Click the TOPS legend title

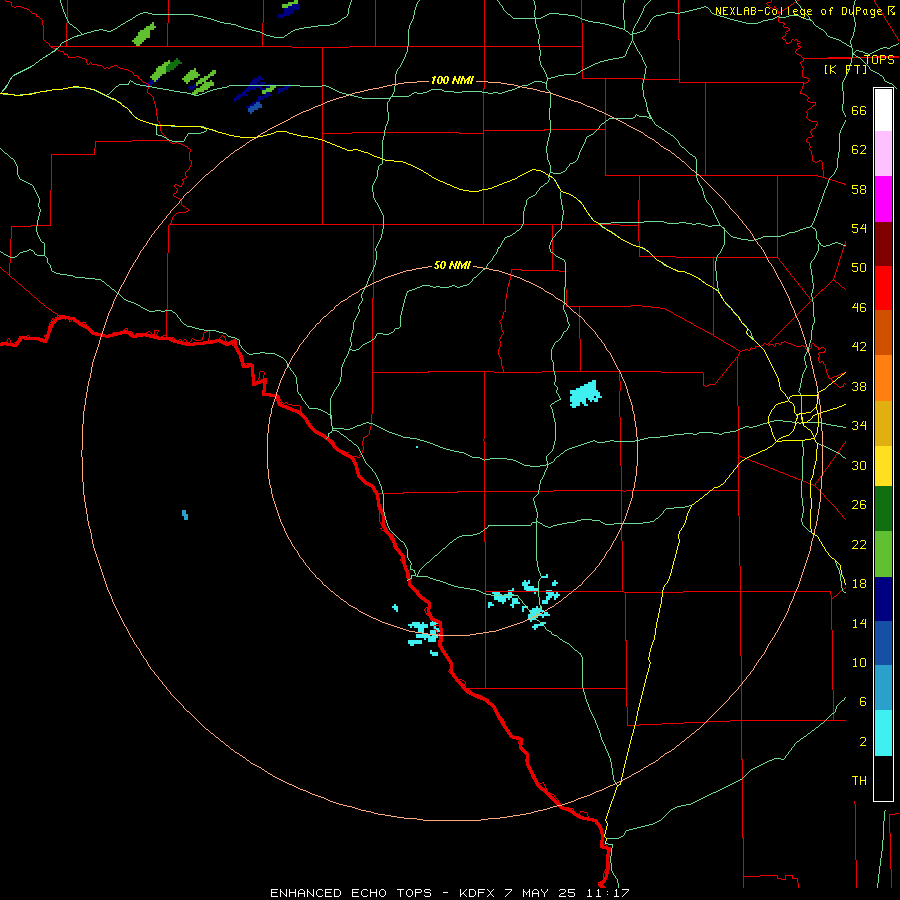click(x=879, y=59)
